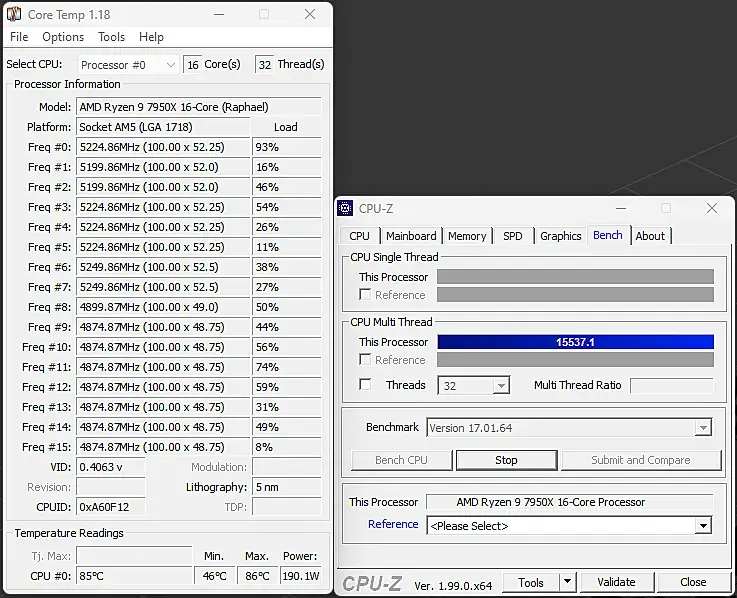737x598 pixels.
Task: Minimize the Core Temp window
Action: coord(219,14)
